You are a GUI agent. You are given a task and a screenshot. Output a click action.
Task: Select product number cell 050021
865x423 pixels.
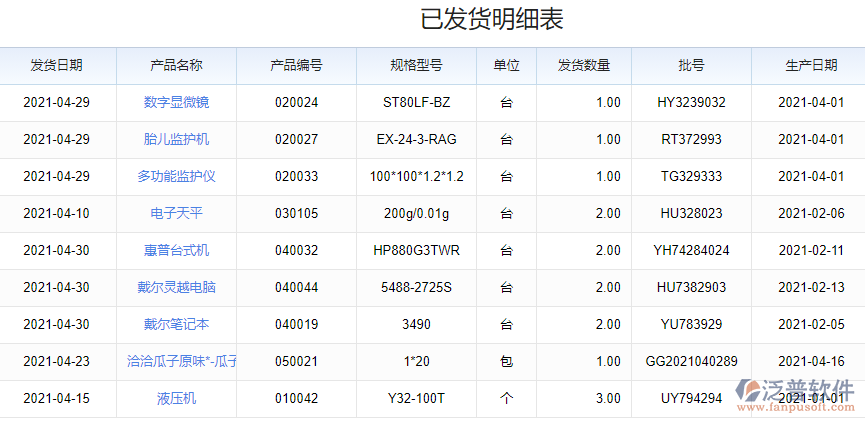coord(297,361)
